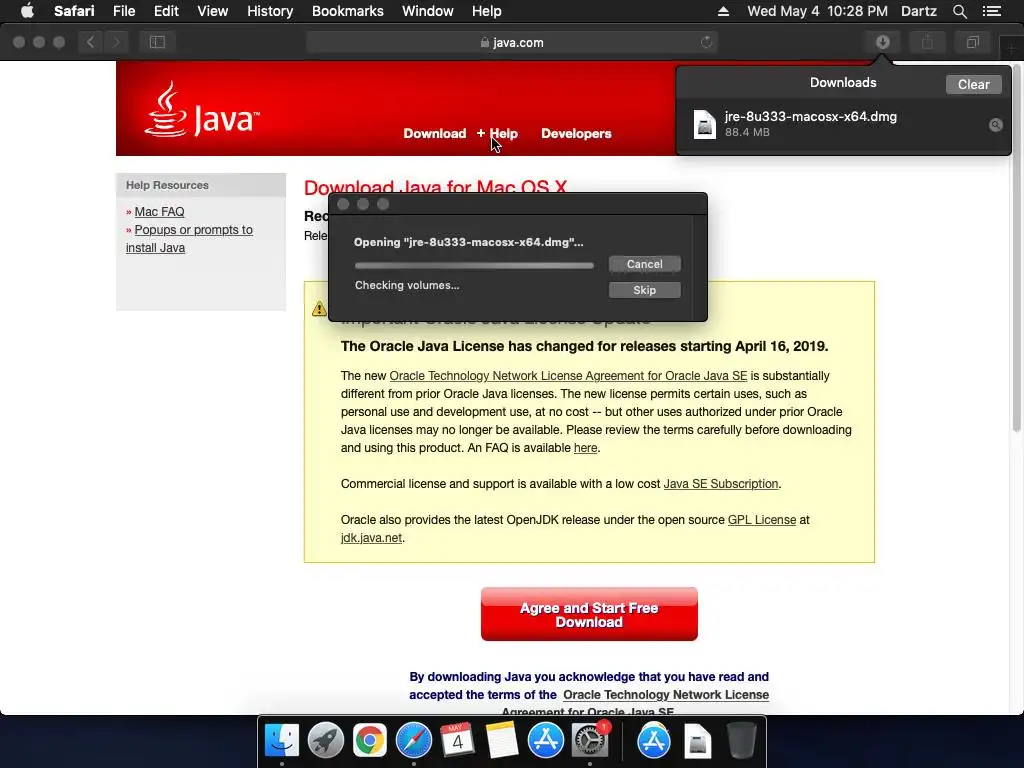Screen dimensions: 1024x768
Task: Click the Help Resources sidebar heading
Action: (167, 185)
